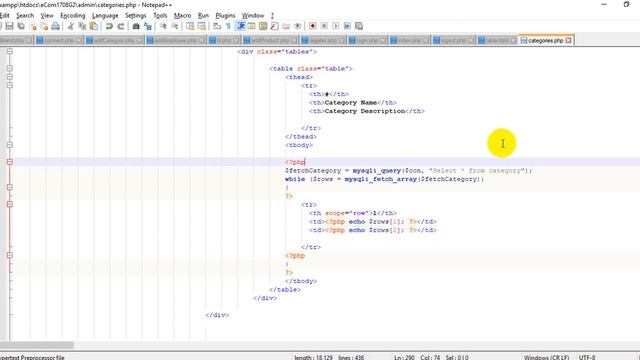Print the document using the printer icon
The height and width of the screenshot is (360, 640).
click(56, 26)
